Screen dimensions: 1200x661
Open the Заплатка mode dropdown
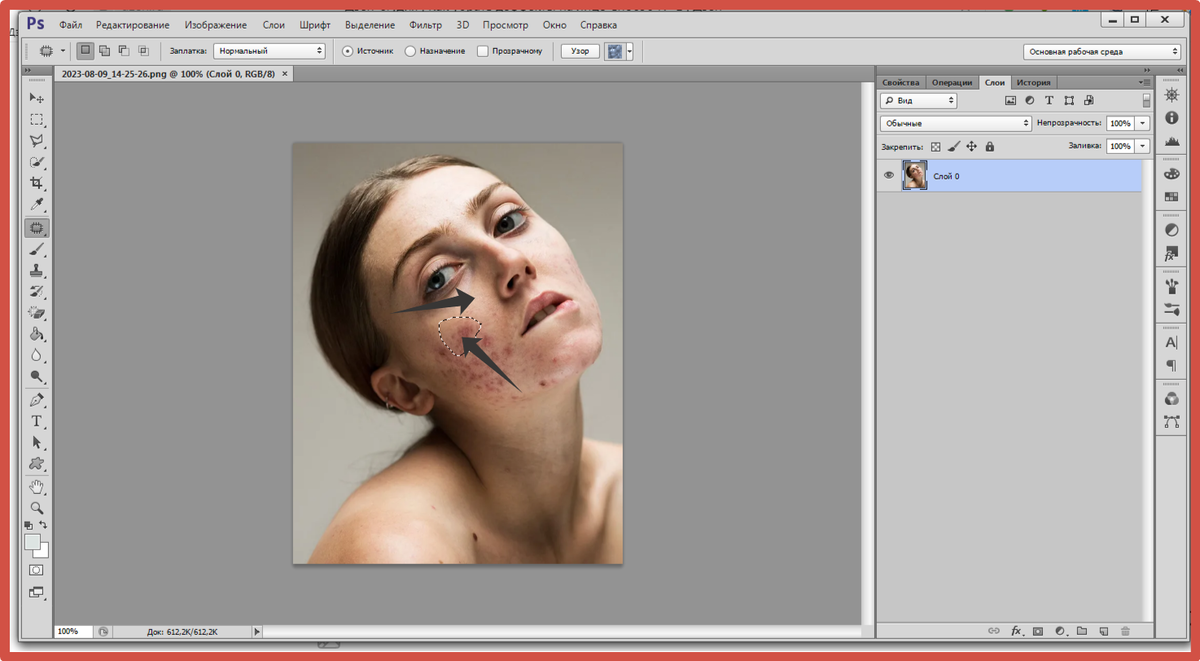pyautogui.click(x=270, y=51)
